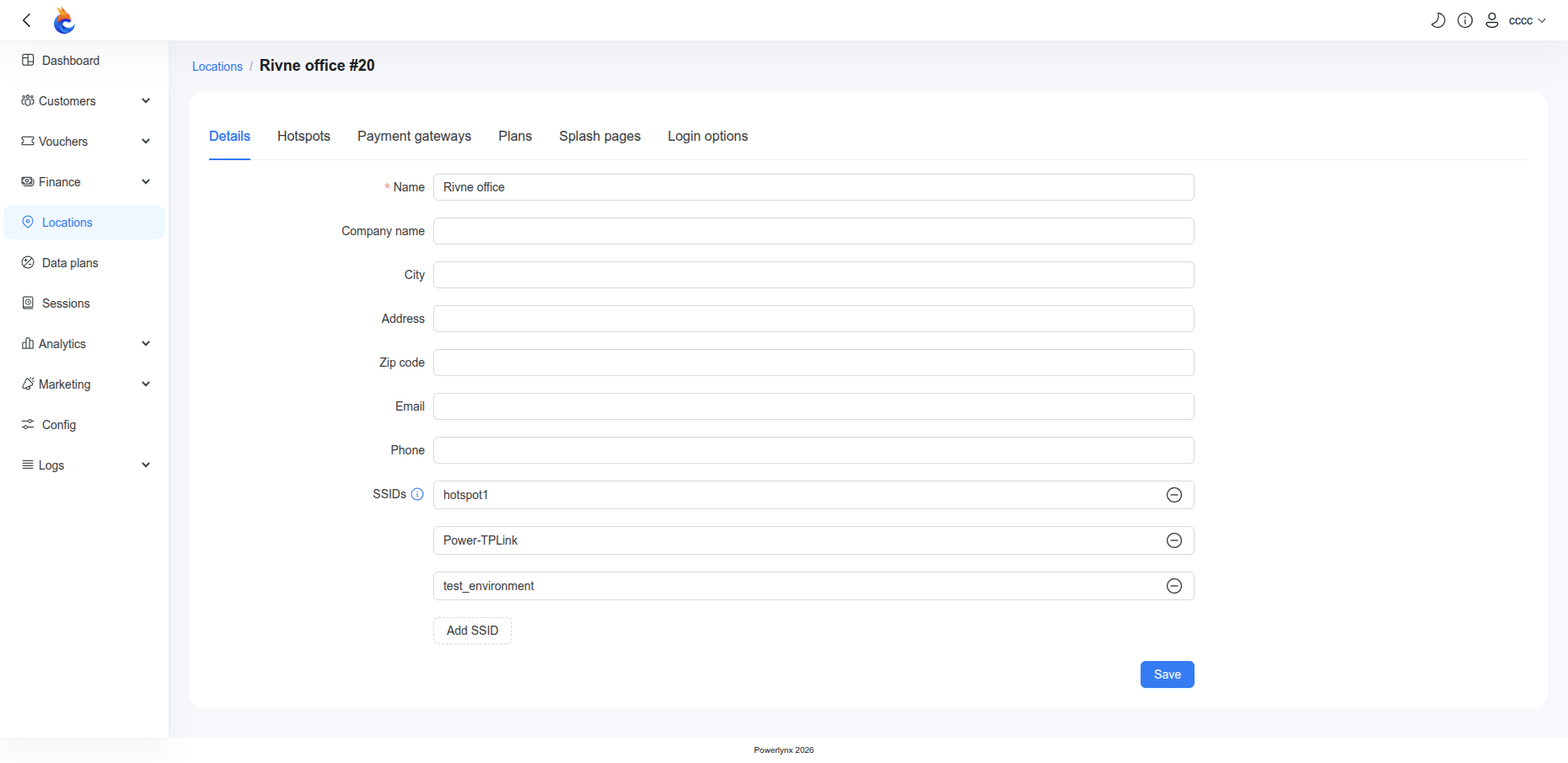Click the Add SSID button
The width and height of the screenshot is (1568, 763).
coord(472,631)
